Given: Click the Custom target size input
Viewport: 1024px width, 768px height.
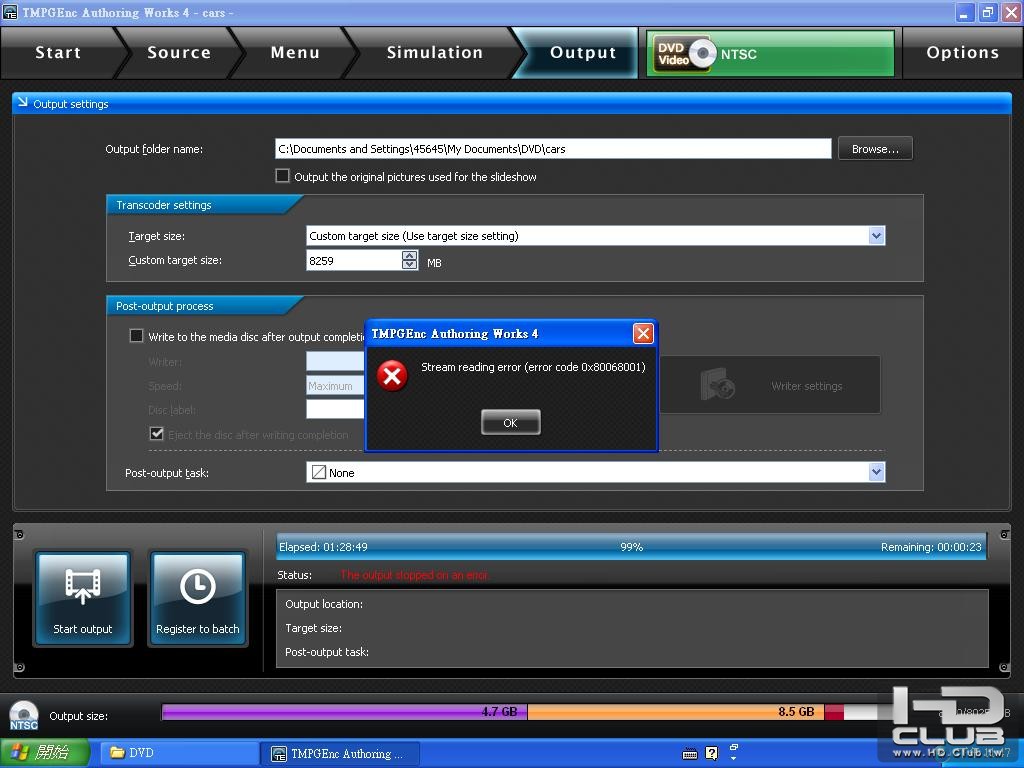Looking at the screenshot, I should pyautogui.click(x=354, y=261).
